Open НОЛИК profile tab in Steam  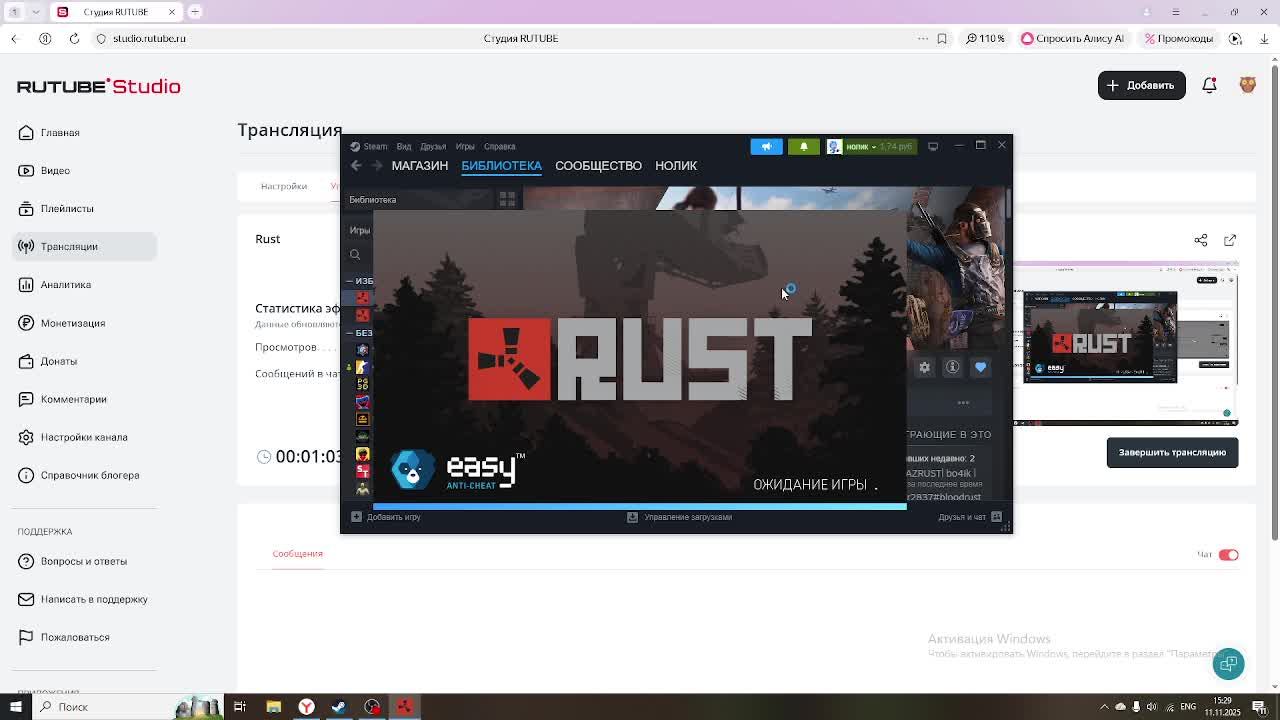[676, 166]
